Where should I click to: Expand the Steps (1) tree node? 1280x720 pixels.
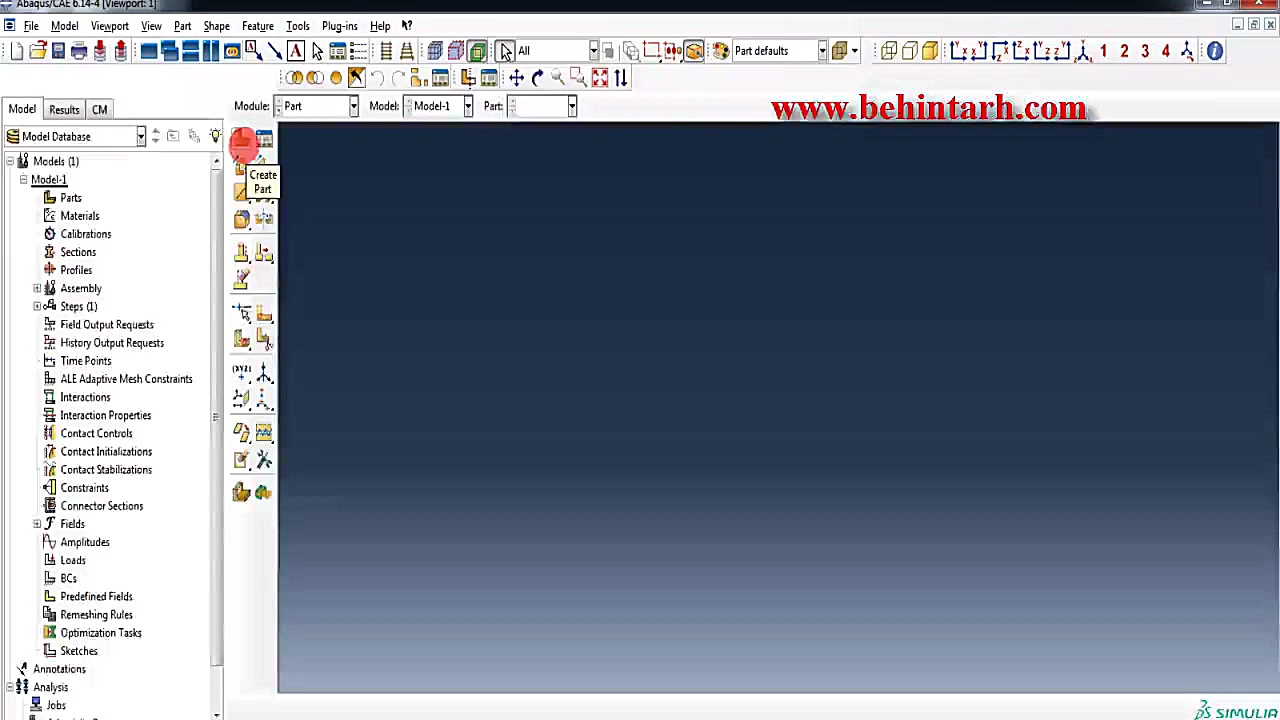pos(37,306)
